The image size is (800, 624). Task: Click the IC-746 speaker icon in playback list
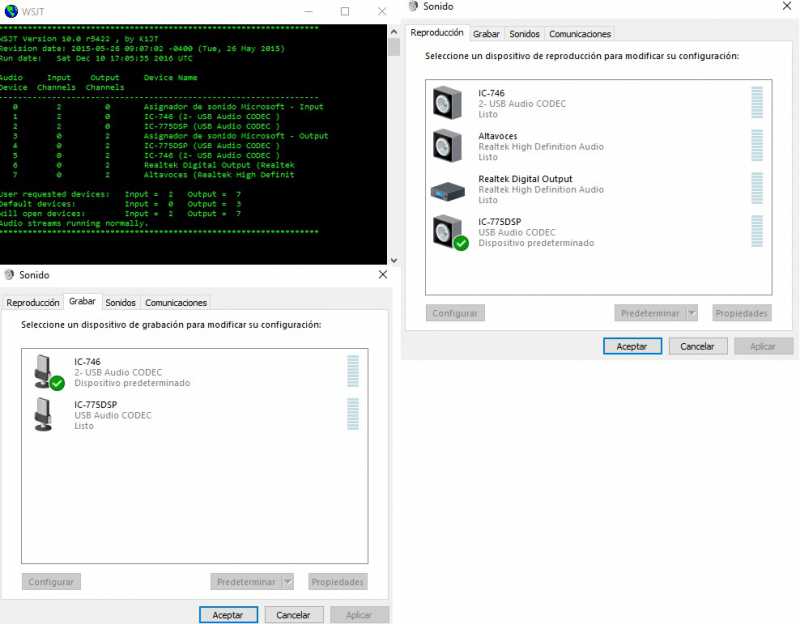click(447, 103)
